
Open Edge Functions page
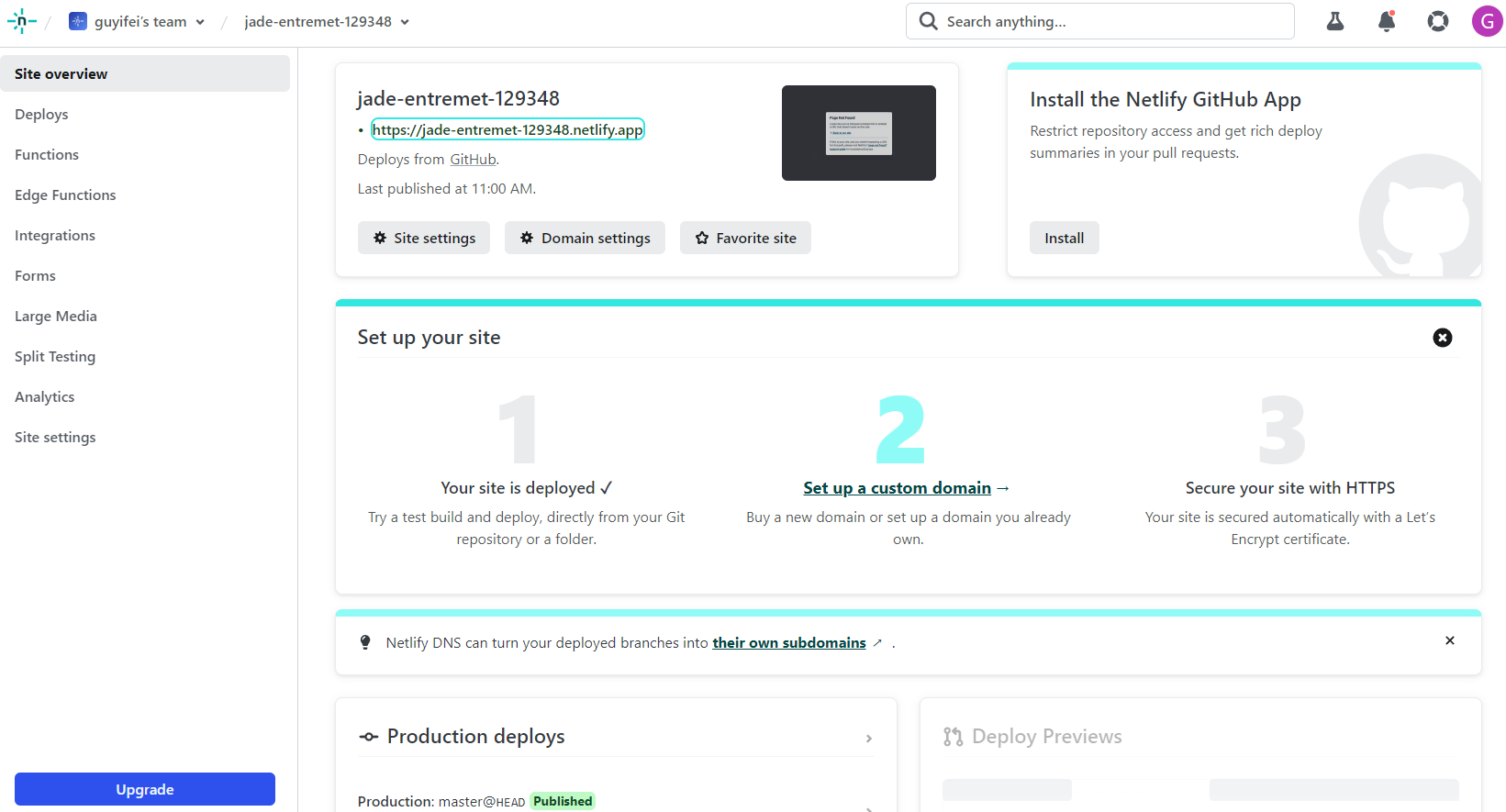point(65,195)
